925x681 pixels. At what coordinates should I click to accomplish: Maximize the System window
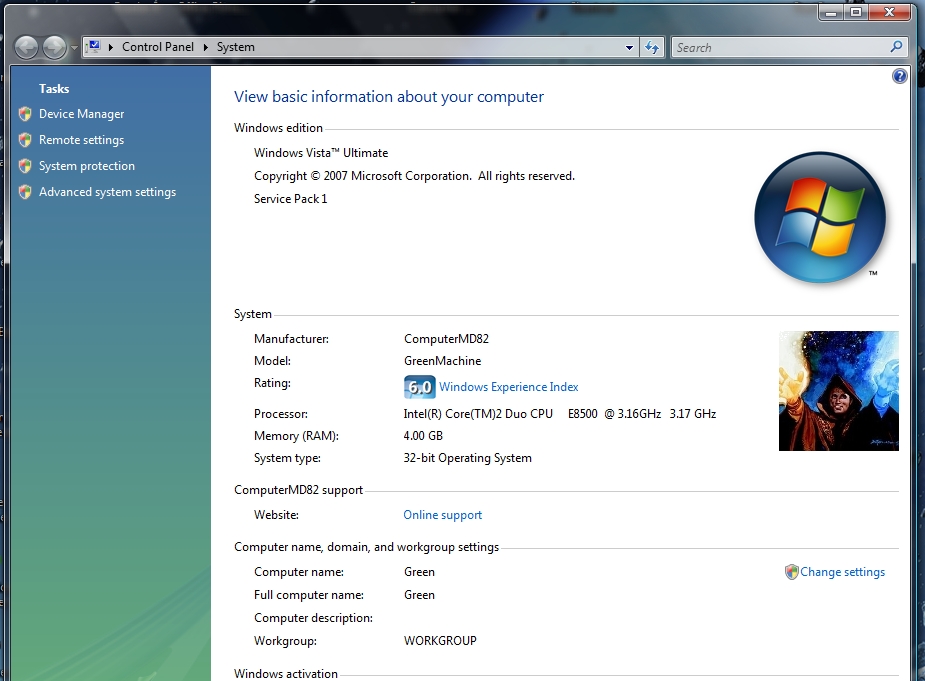point(856,12)
